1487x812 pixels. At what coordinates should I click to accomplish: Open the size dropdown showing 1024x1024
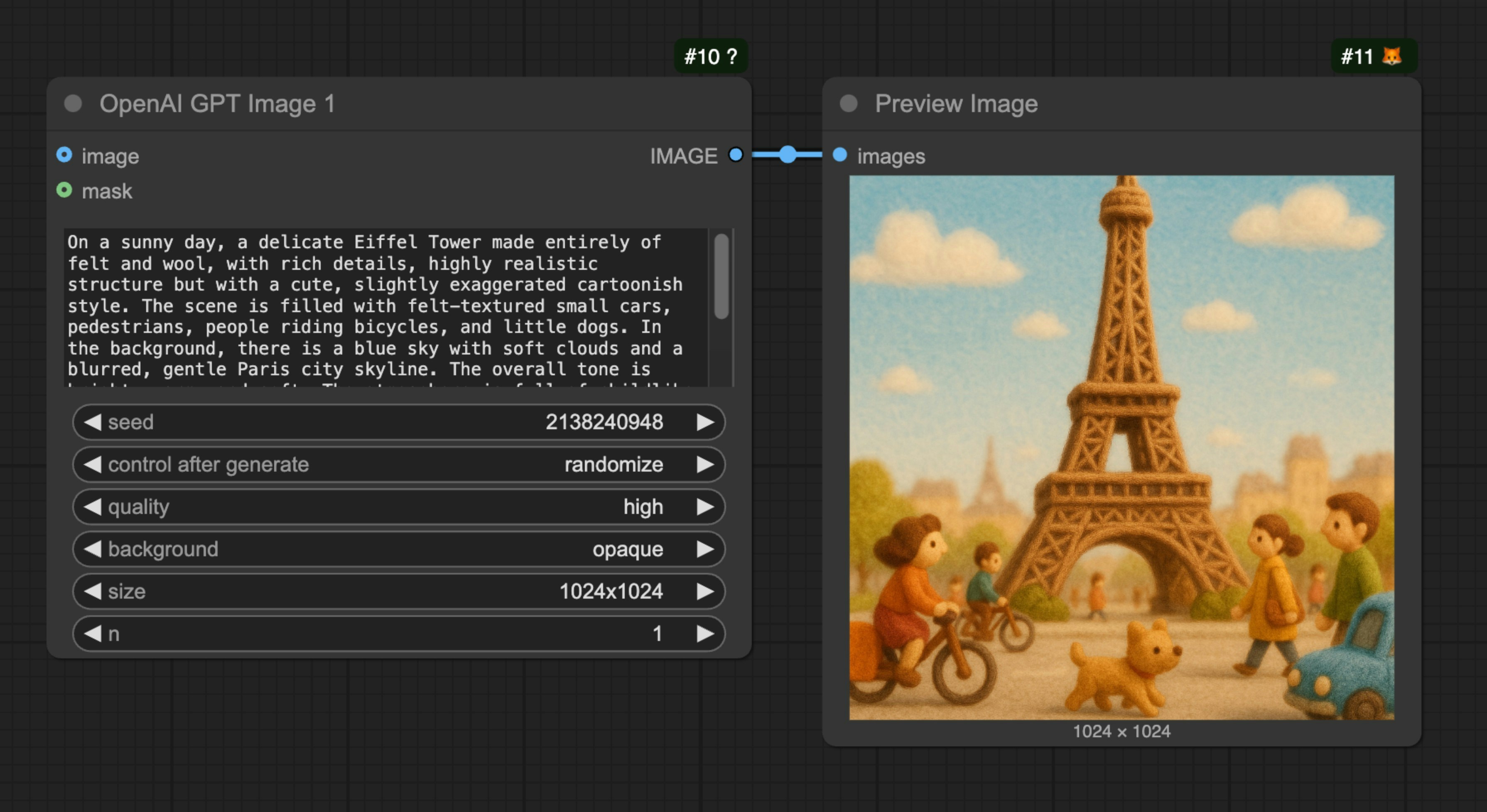[x=610, y=591]
